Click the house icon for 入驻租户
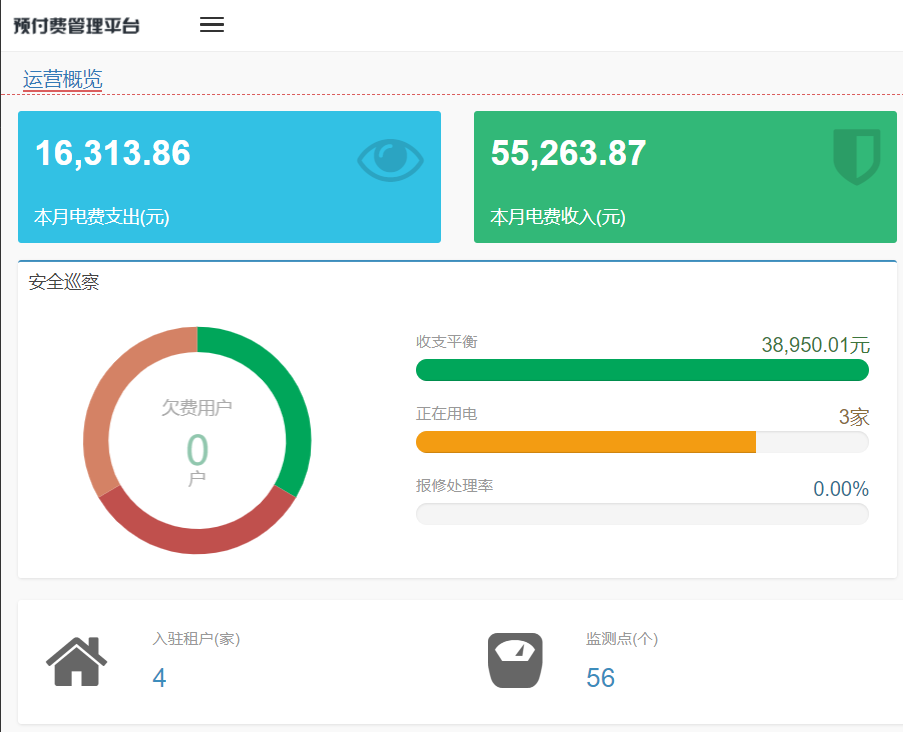The width and height of the screenshot is (903, 732). [76, 661]
